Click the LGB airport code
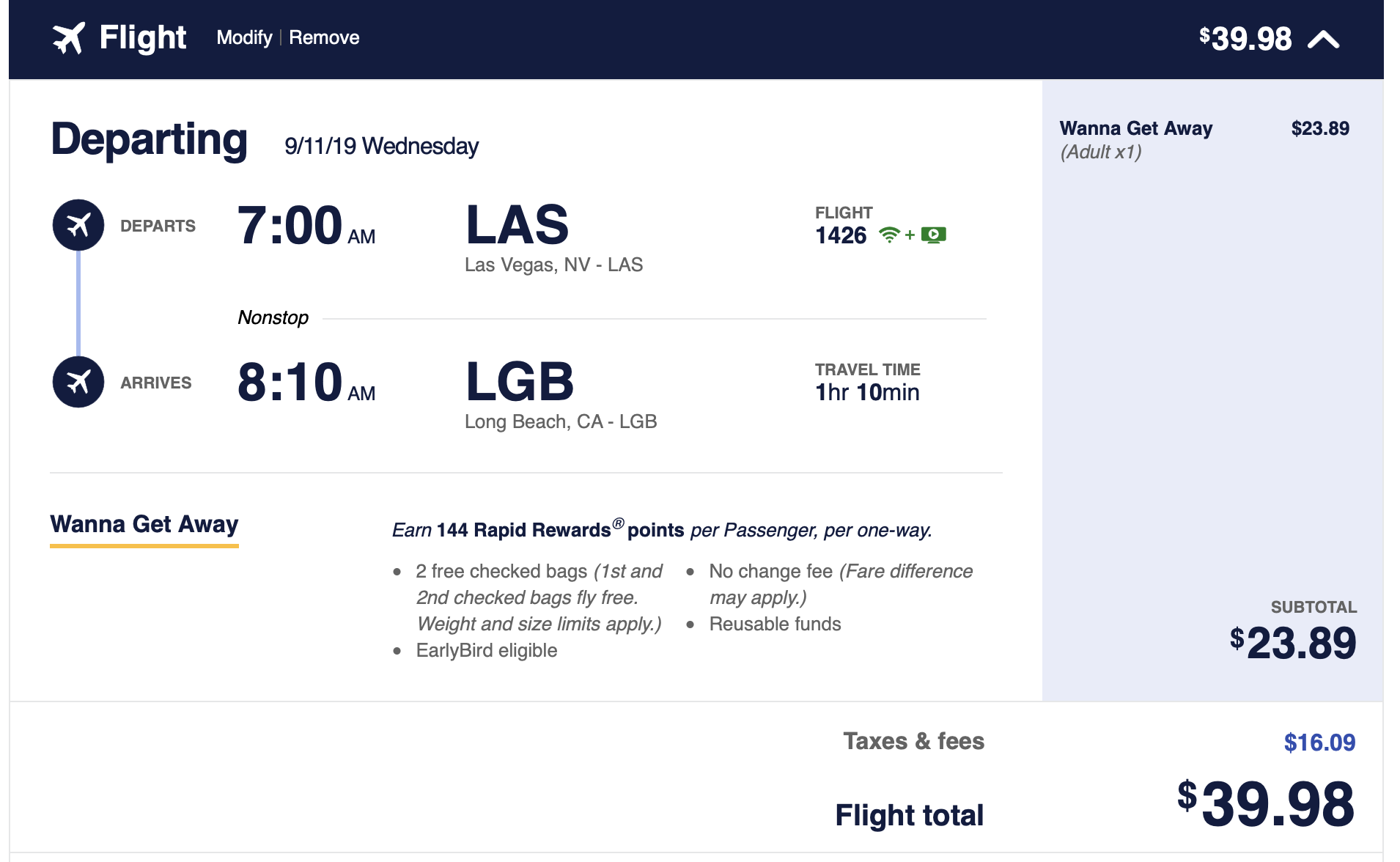This screenshot has width=1400, height=862. pos(520,382)
